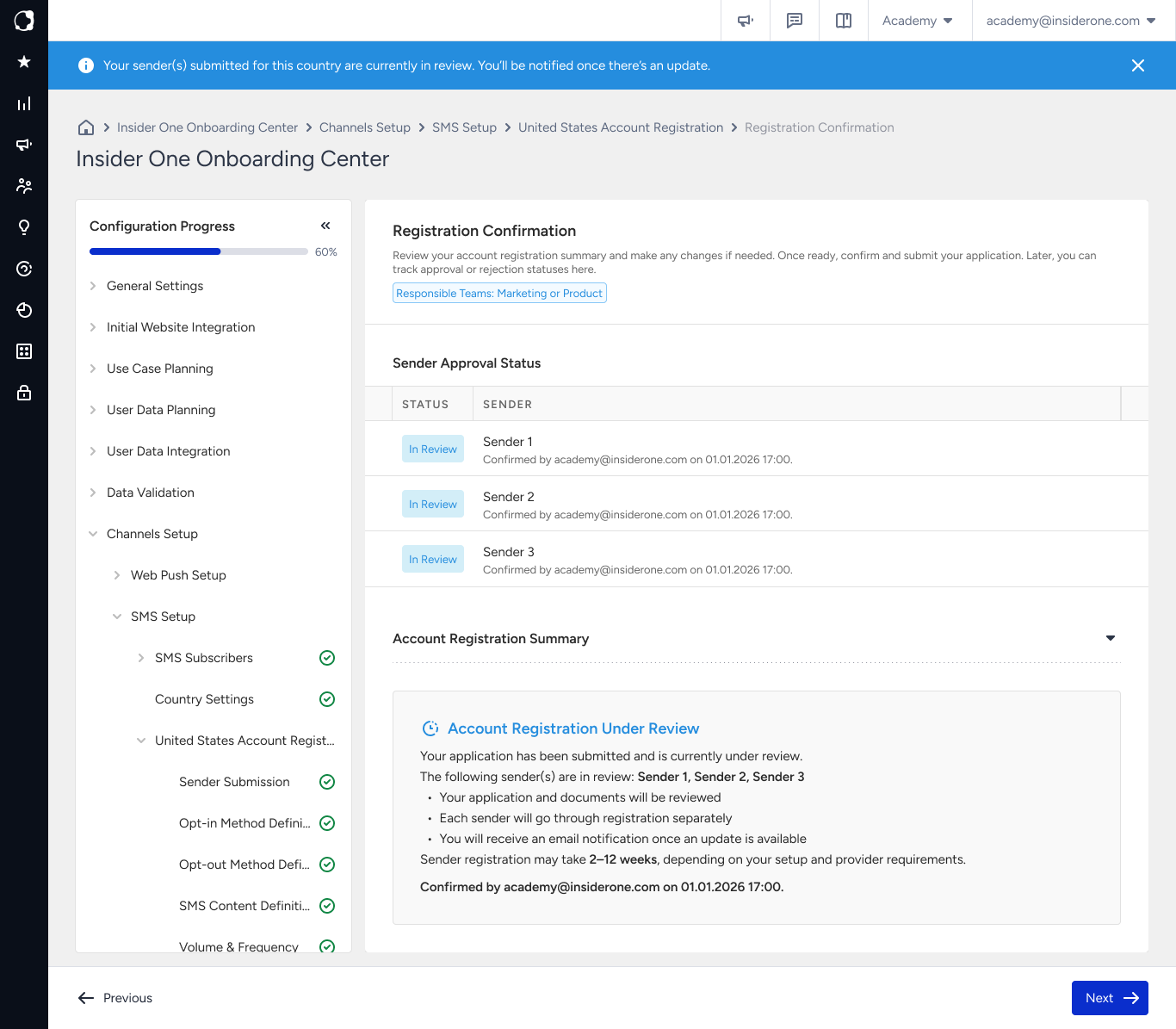1176x1029 pixels.
Task: Click the home breadcrumb icon
Action: pyautogui.click(x=86, y=127)
